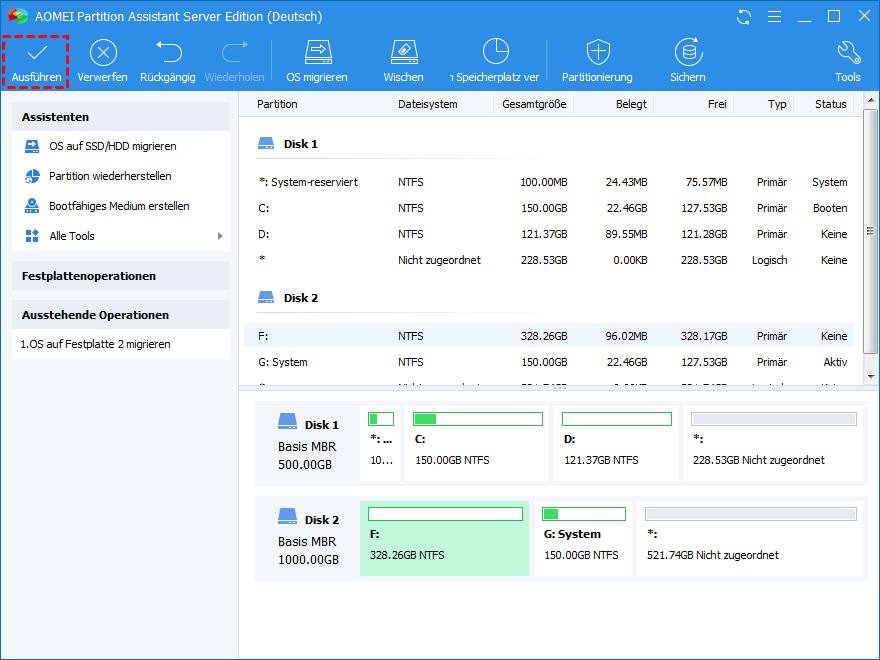Select C: 150.00GB NTFS block in disk map
Screen dimensions: 880x660
point(477,443)
